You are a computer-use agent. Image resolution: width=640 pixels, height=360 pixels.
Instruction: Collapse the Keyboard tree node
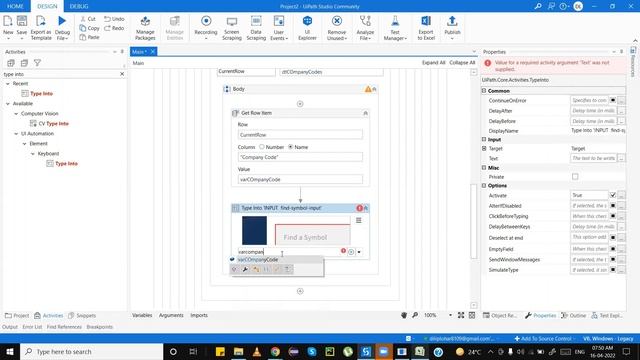[33, 153]
